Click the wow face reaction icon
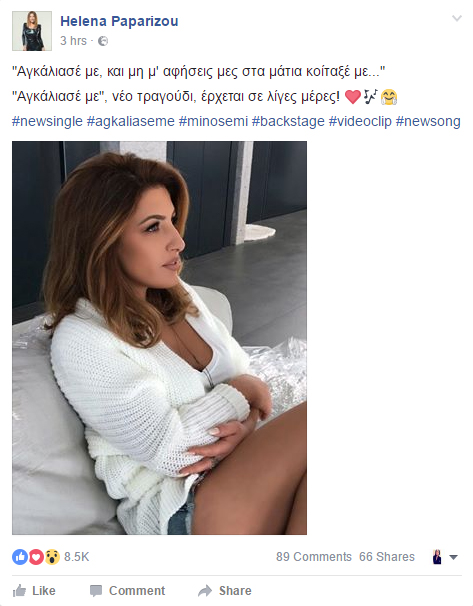Viewport: 473px width, 606px height. [x=52, y=557]
